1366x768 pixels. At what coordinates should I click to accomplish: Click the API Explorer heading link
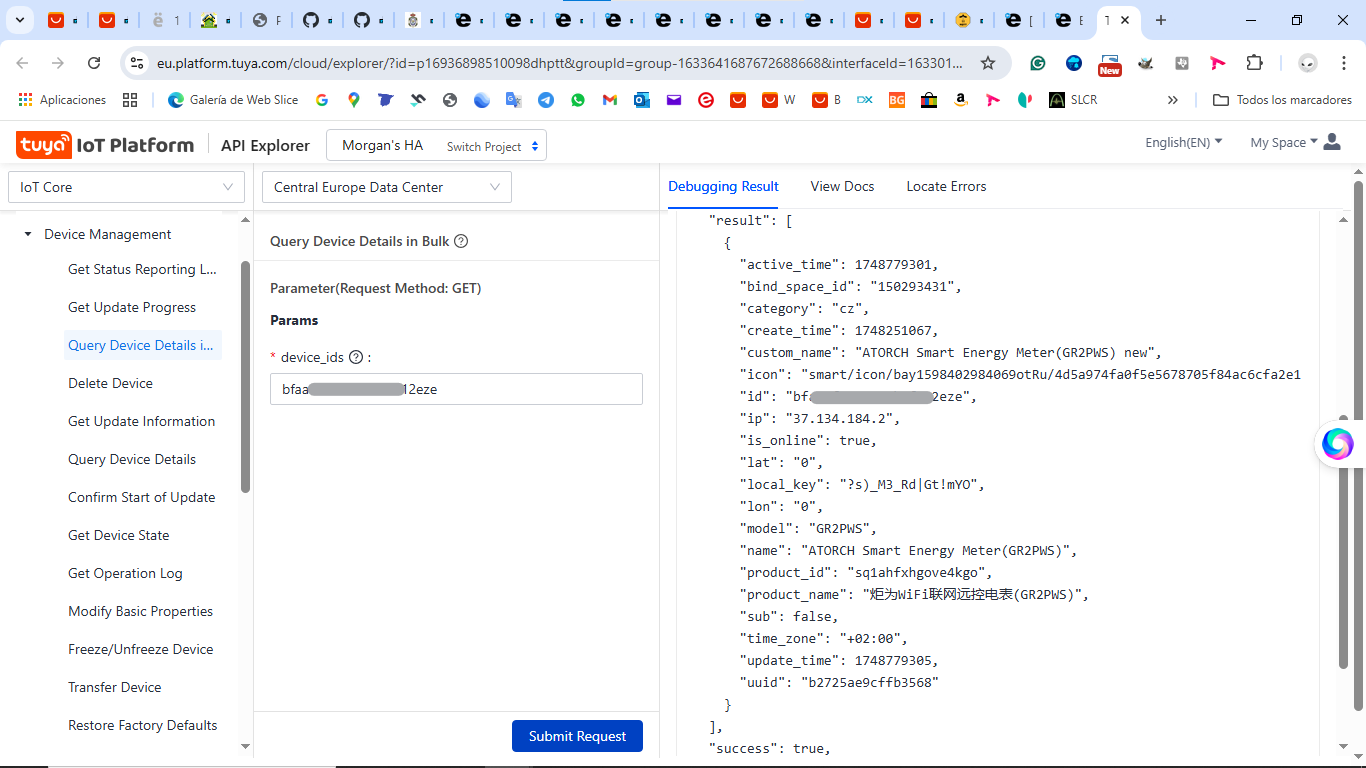click(x=265, y=145)
